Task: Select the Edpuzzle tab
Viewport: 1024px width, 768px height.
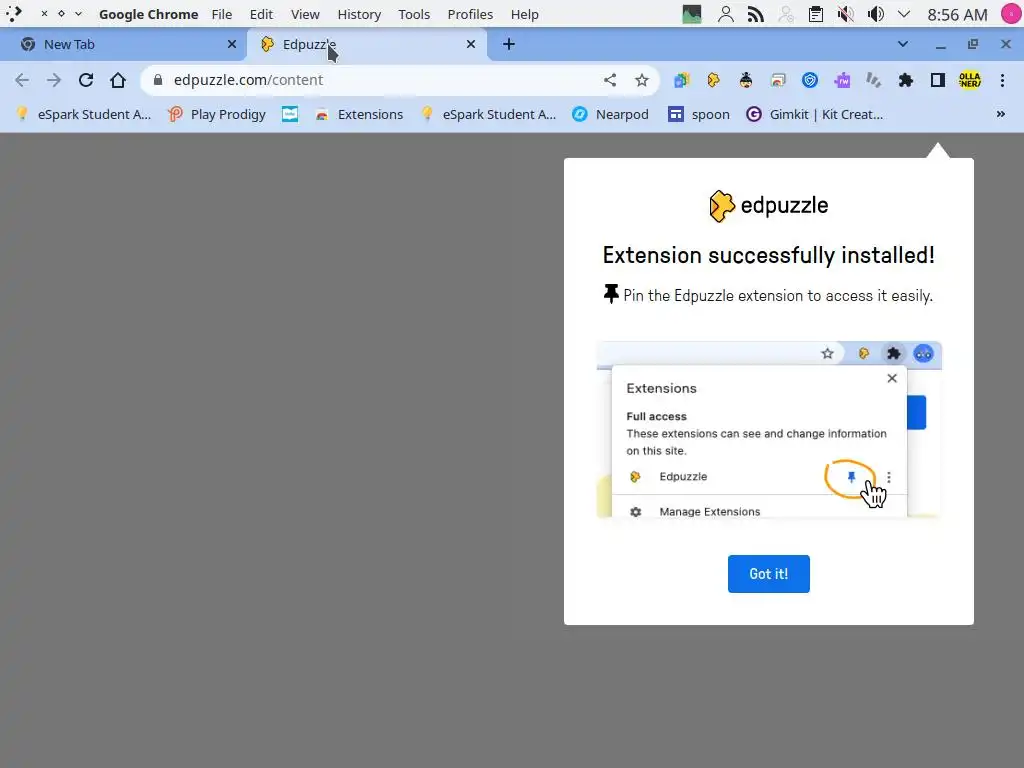Action: (x=366, y=44)
